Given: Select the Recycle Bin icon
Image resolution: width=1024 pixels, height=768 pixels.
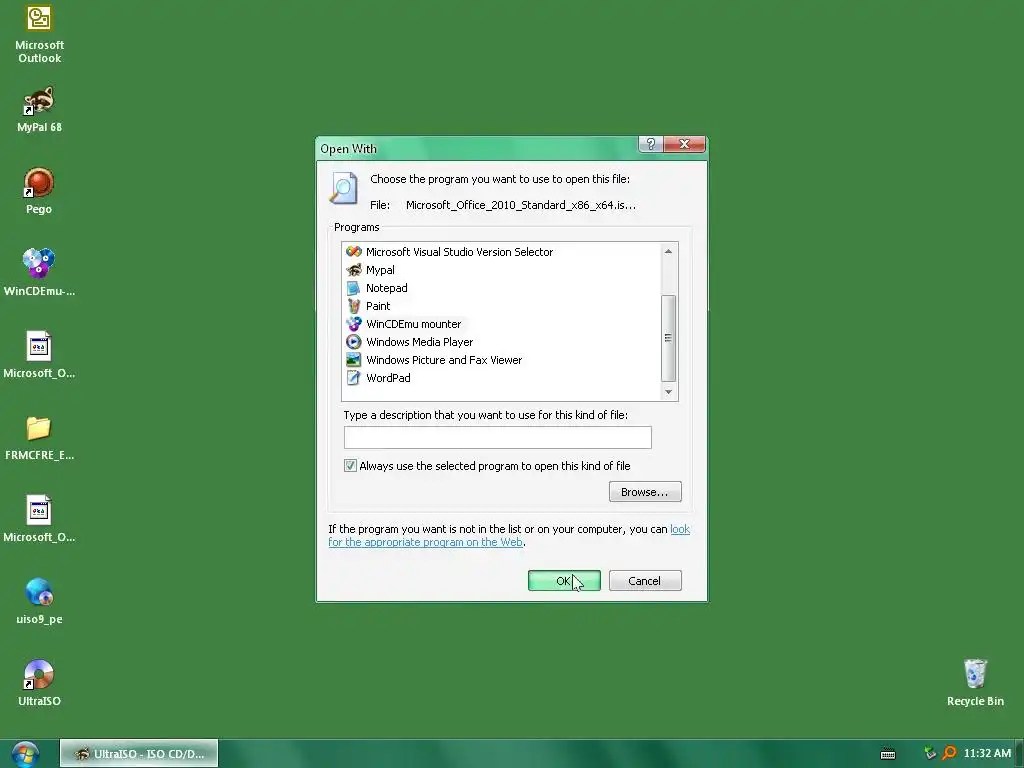Looking at the screenshot, I should pyautogui.click(x=975, y=683).
